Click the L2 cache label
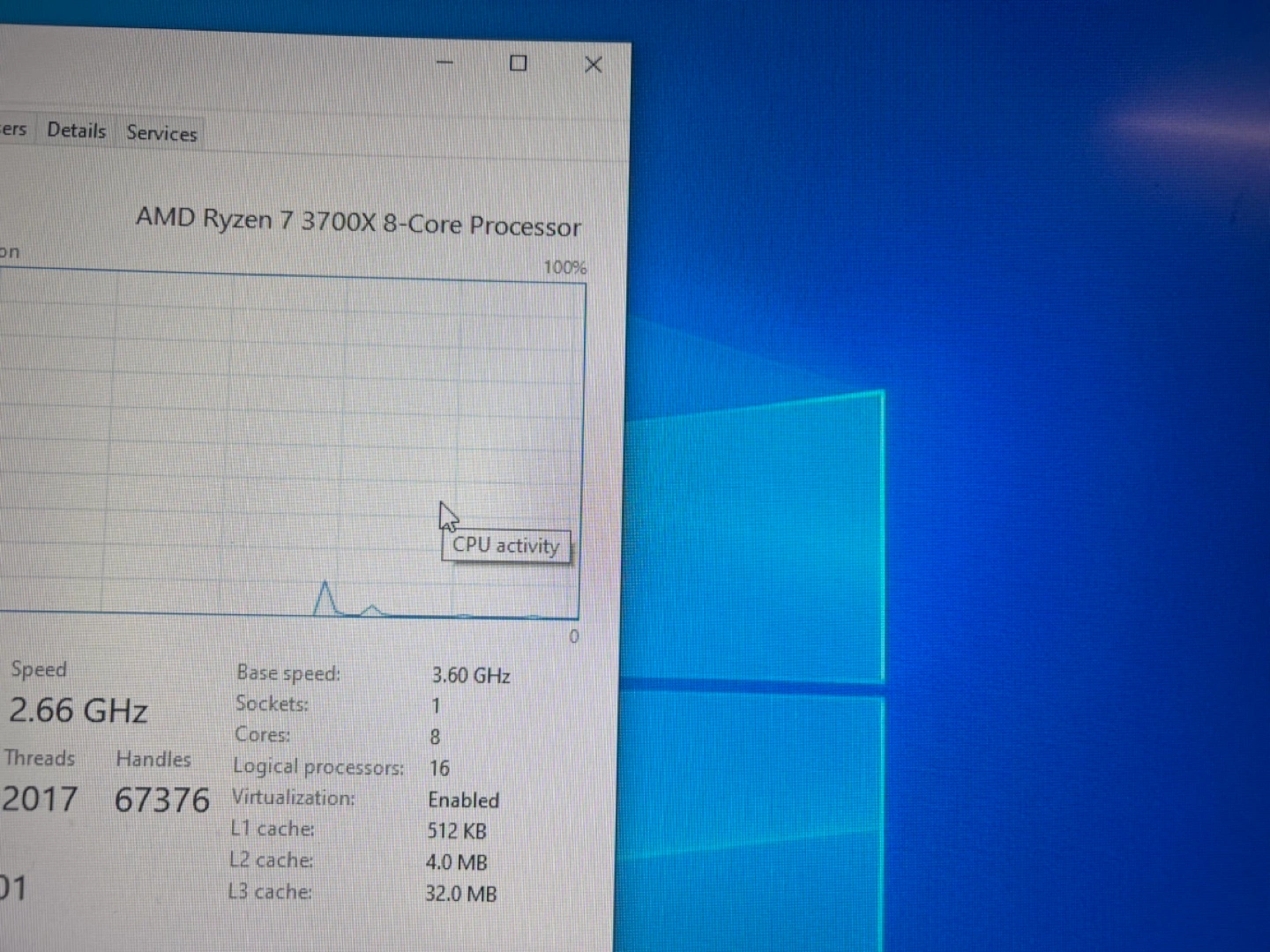The image size is (1270, 952). tap(272, 860)
